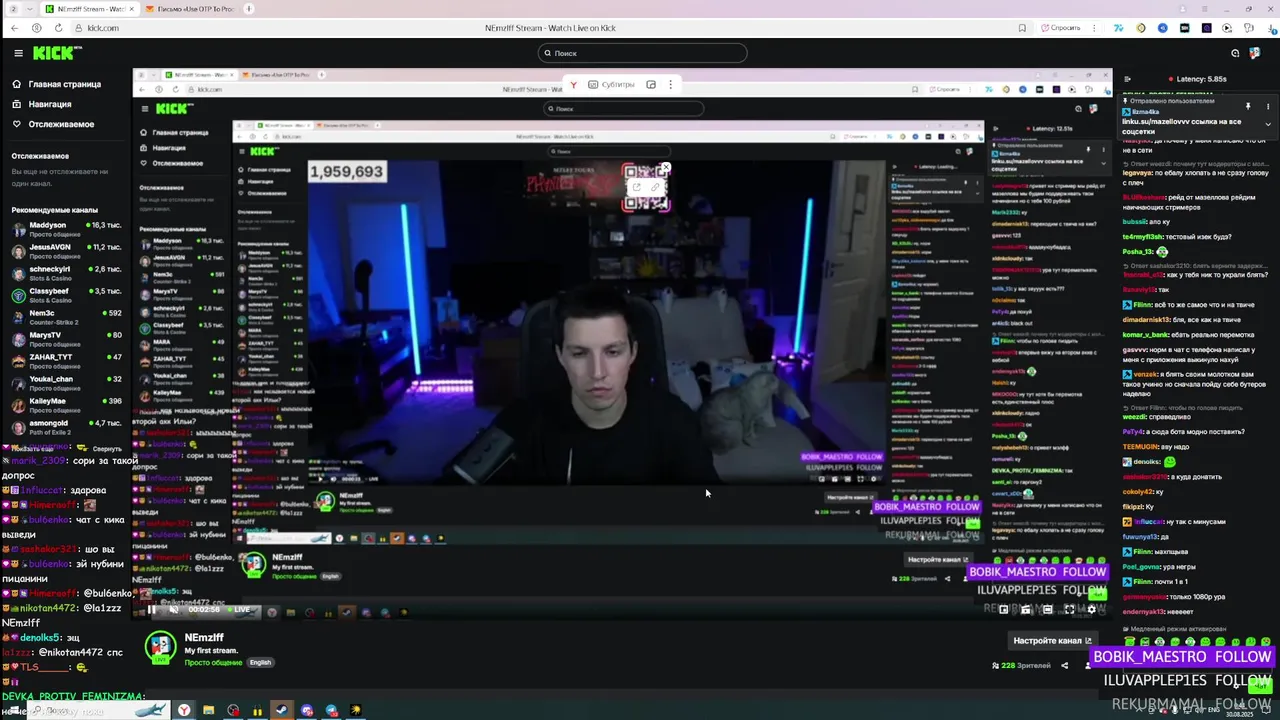Switch input language via ENG in system tray
The width and height of the screenshot is (1280, 720).
(x=1214, y=710)
